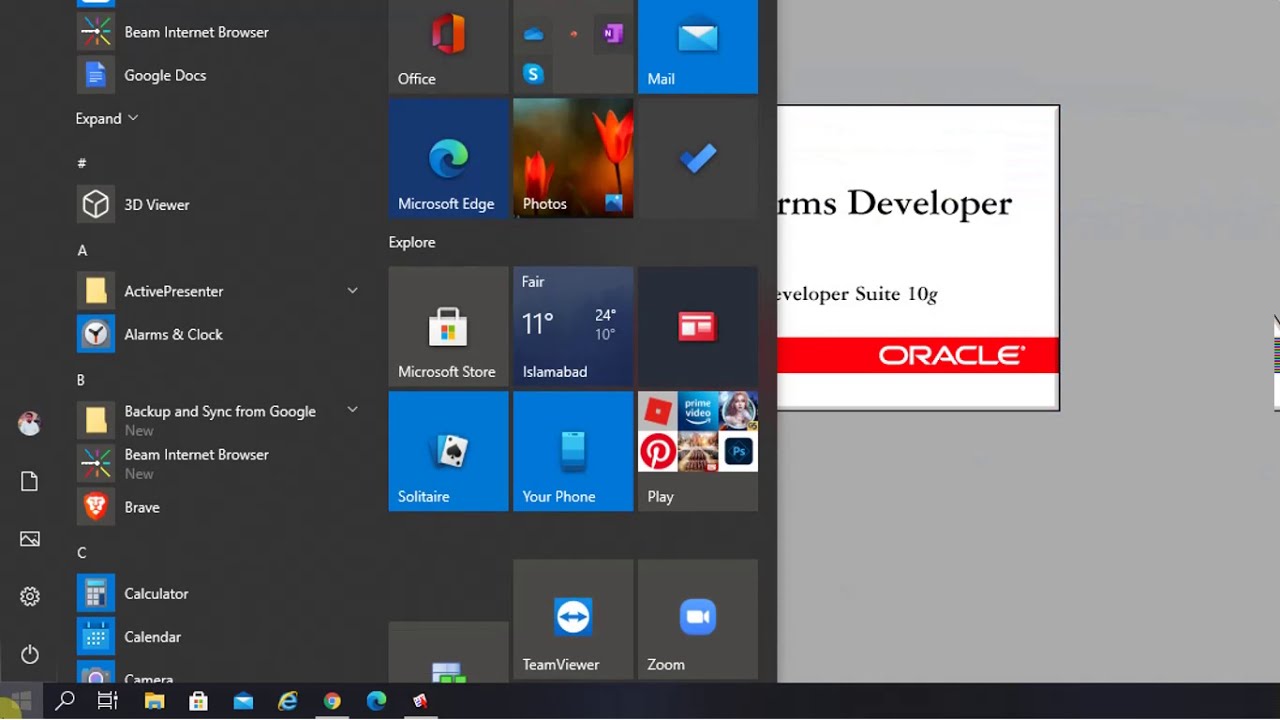The image size is (1280, 720).
Task: Open the Microsoft Edge tile
Action: point(448,158)
